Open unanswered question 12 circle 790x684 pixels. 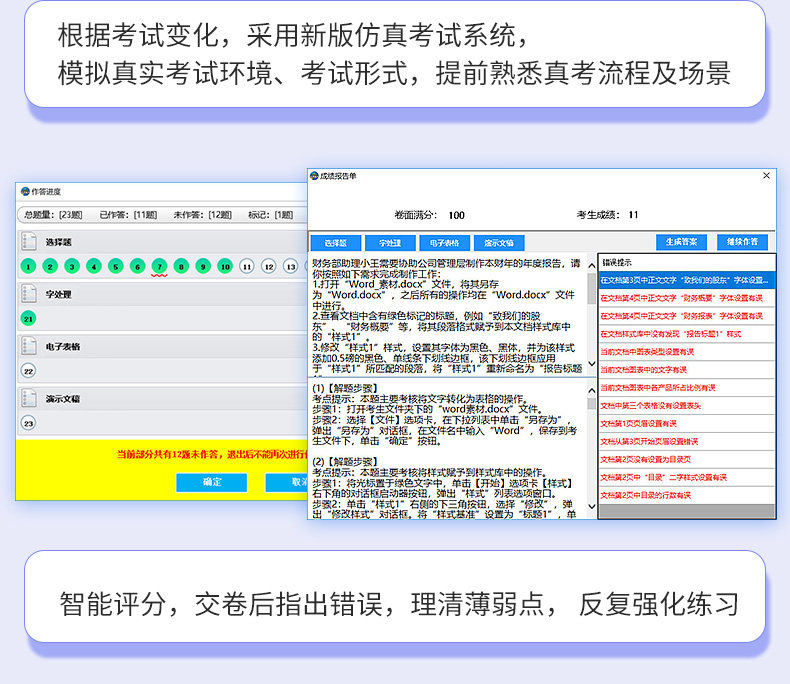[x=269, y=266]
